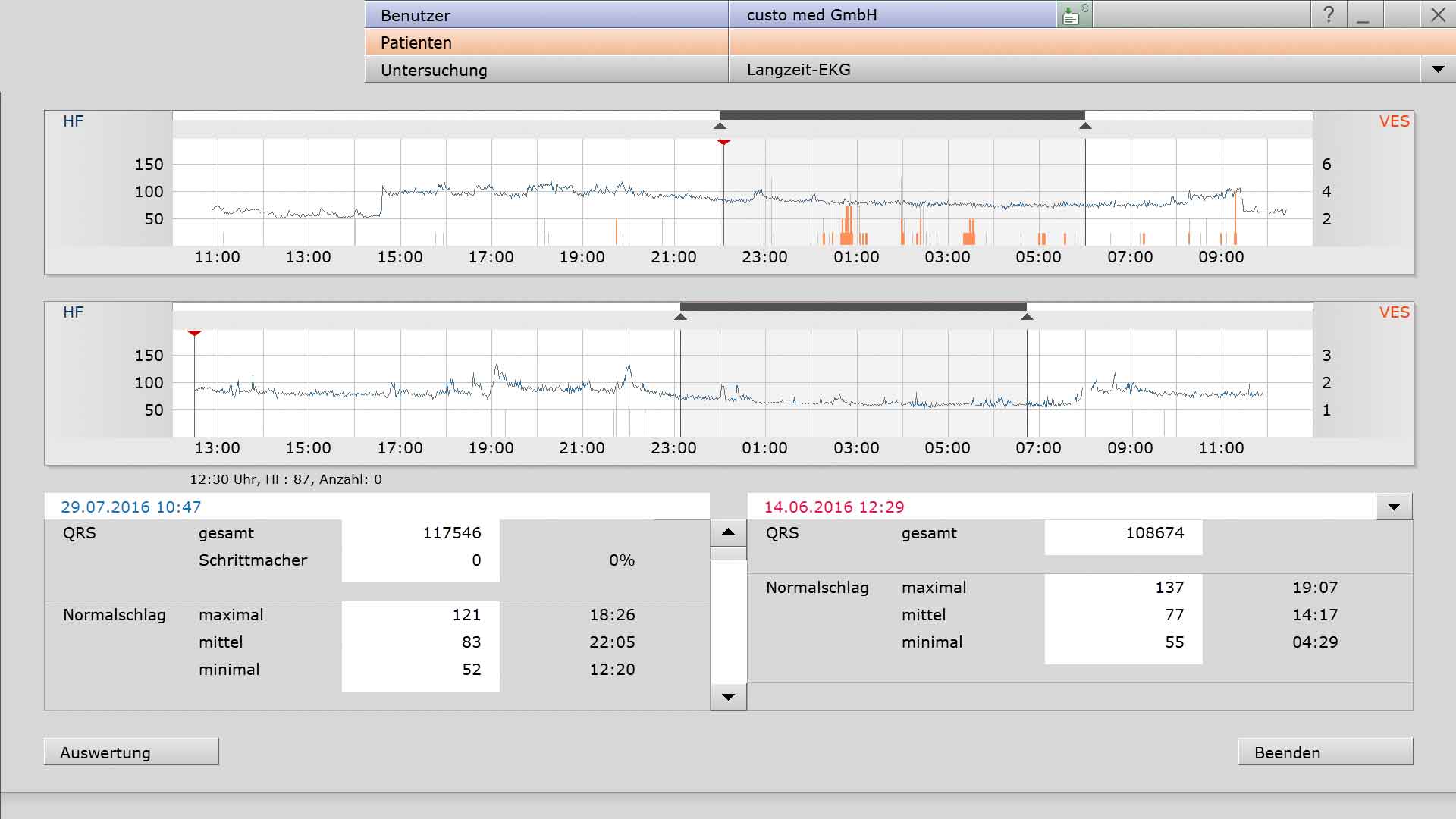Click the VES label of the upper chart
1456x819 pixels.
tap(1394, 121)
